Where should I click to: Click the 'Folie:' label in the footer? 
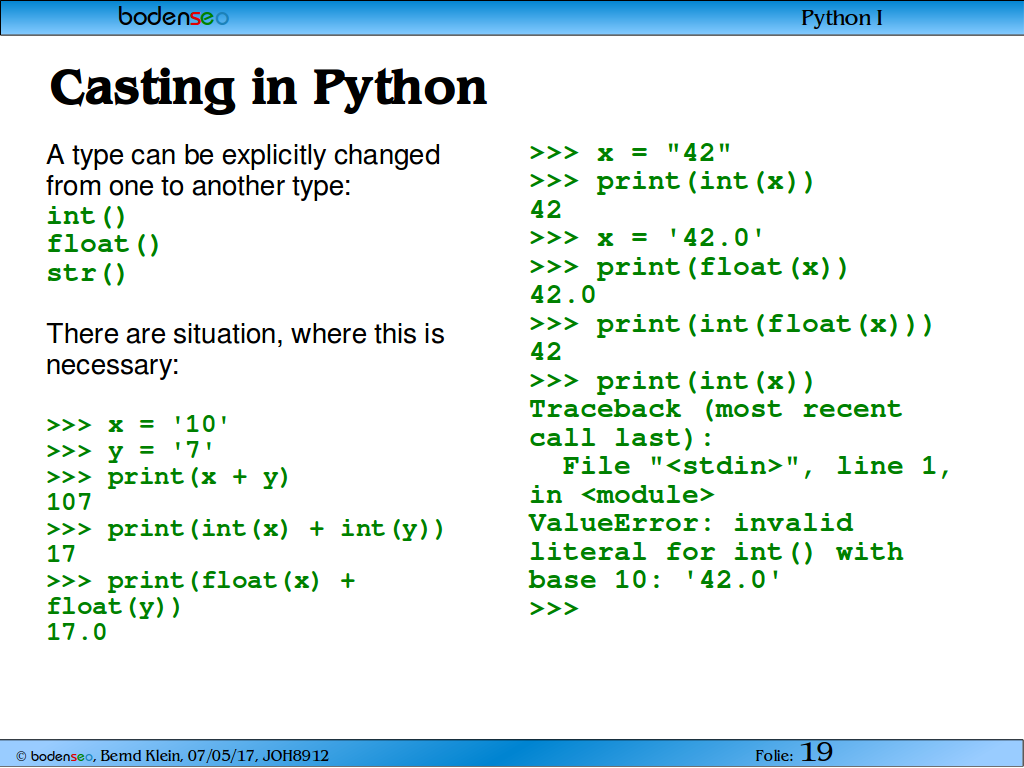[x=774, y=756]
